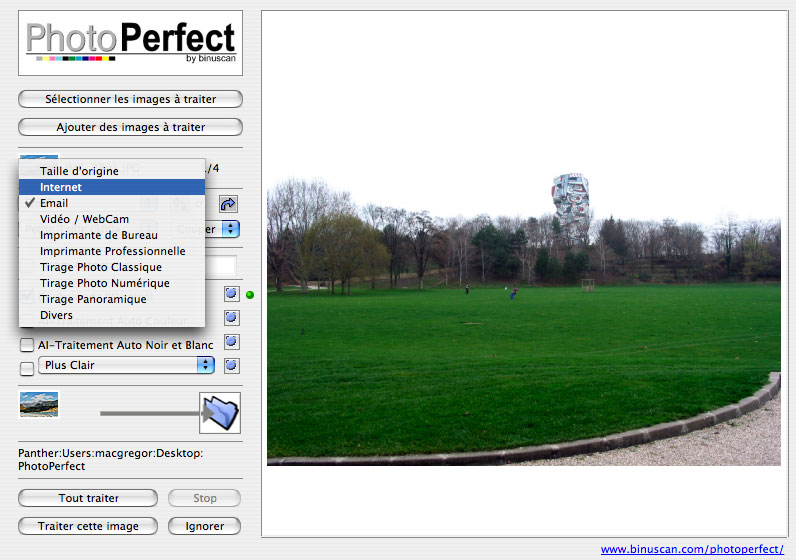Enable AI-Traitement Auto Noir et Blanc checkbox

pyautogui.click(x=27, y=345)
